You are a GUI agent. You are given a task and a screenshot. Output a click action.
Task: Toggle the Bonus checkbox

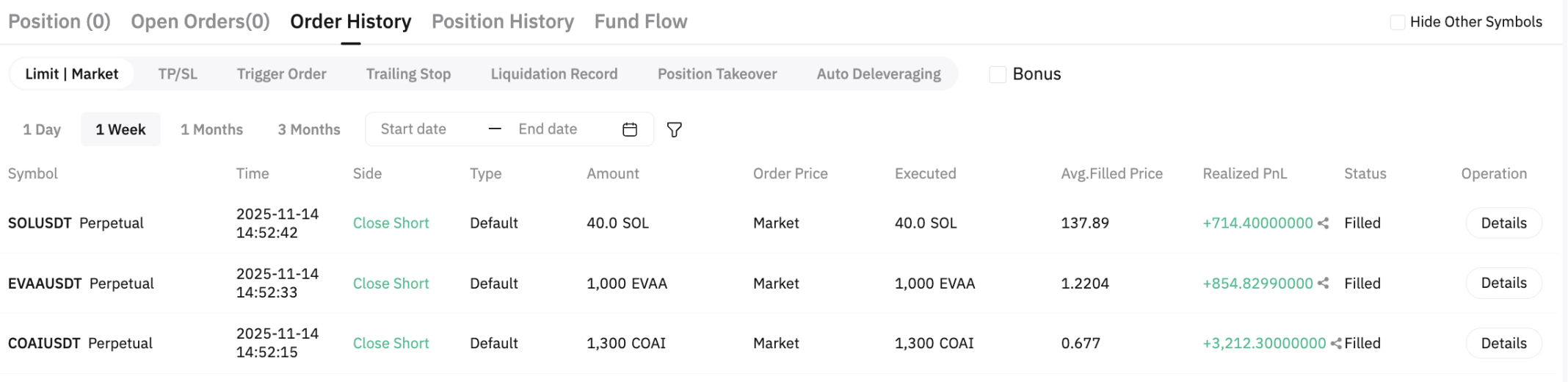pyautogui.click(x=998, y=74)
